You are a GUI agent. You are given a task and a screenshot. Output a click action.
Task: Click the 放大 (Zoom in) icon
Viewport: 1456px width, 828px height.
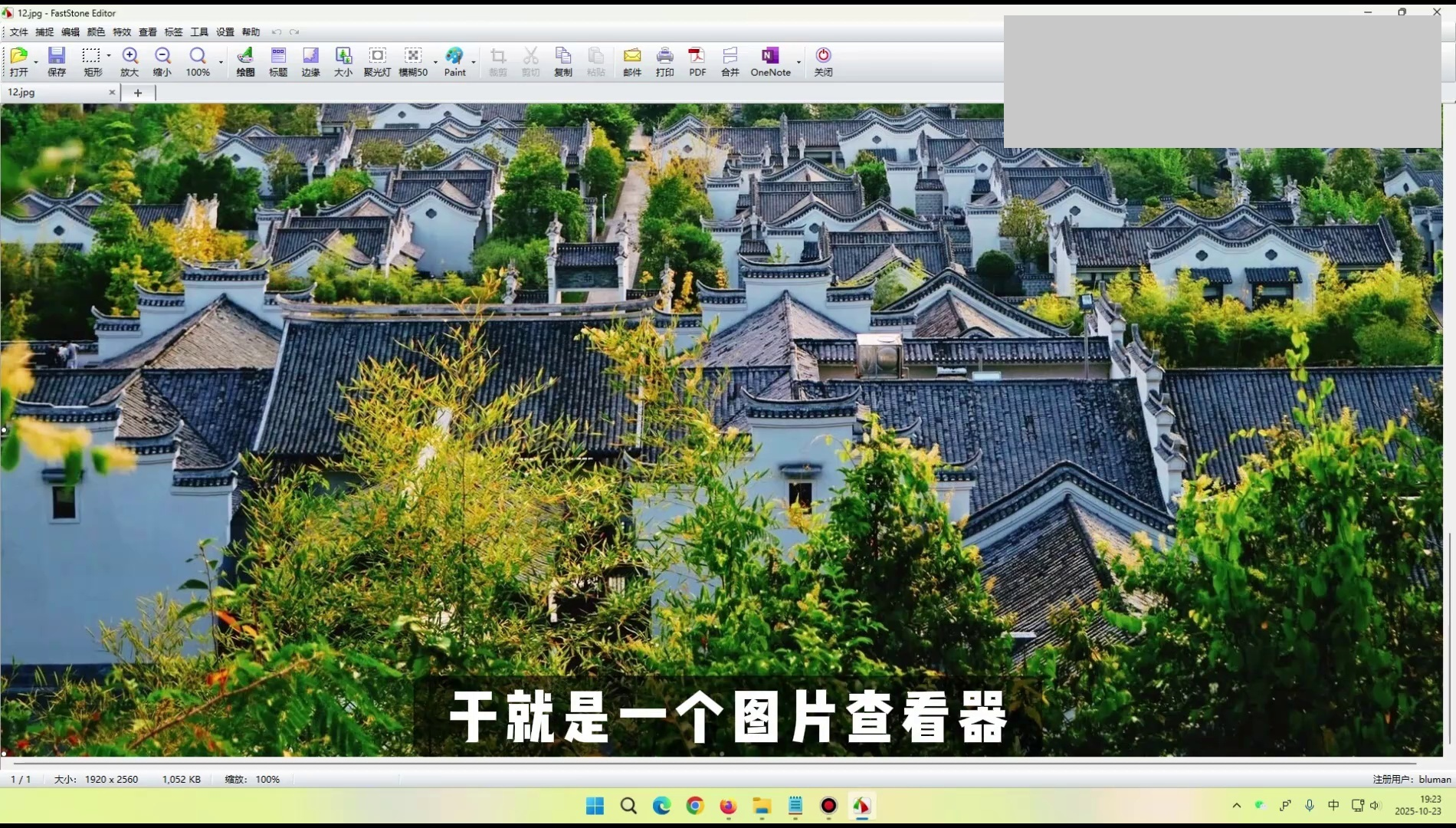(x=130, y=61)
